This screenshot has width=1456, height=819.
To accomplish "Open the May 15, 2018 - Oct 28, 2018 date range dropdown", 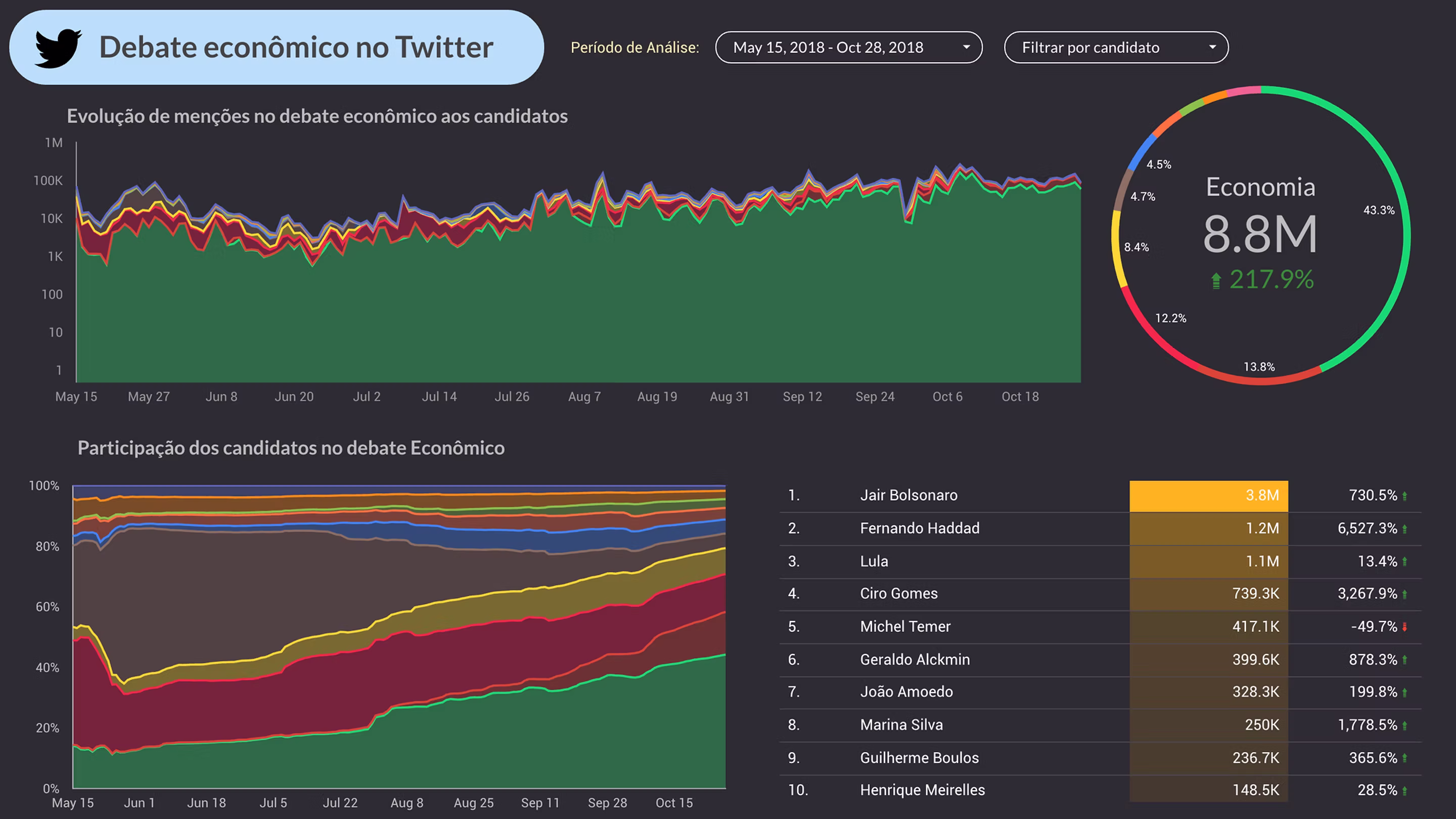I will [x=848, y=48].
